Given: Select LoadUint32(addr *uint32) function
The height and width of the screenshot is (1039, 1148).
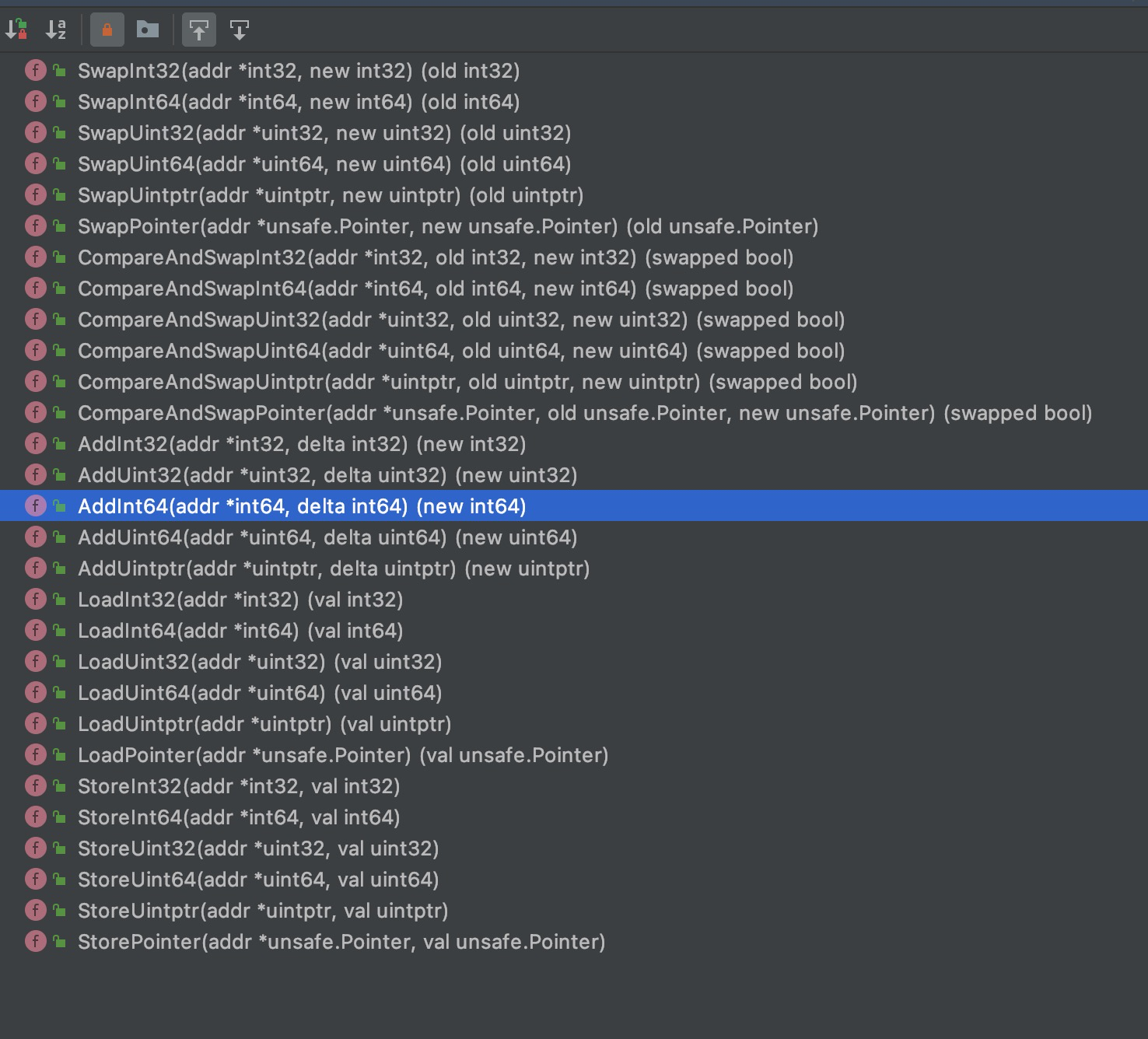Looking at the screenshot, I should point(260,662).
